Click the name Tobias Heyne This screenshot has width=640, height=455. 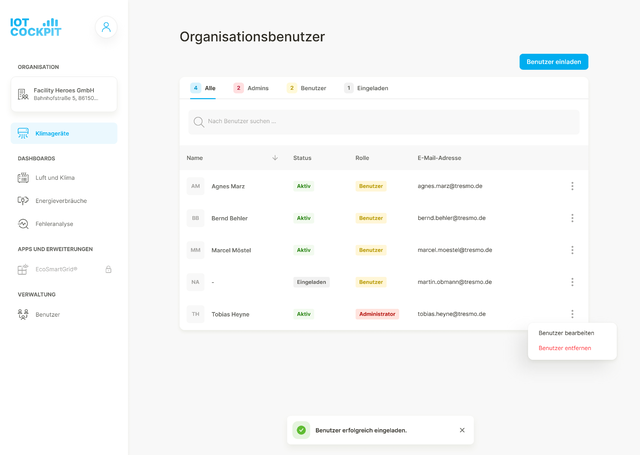pos(230,314)
